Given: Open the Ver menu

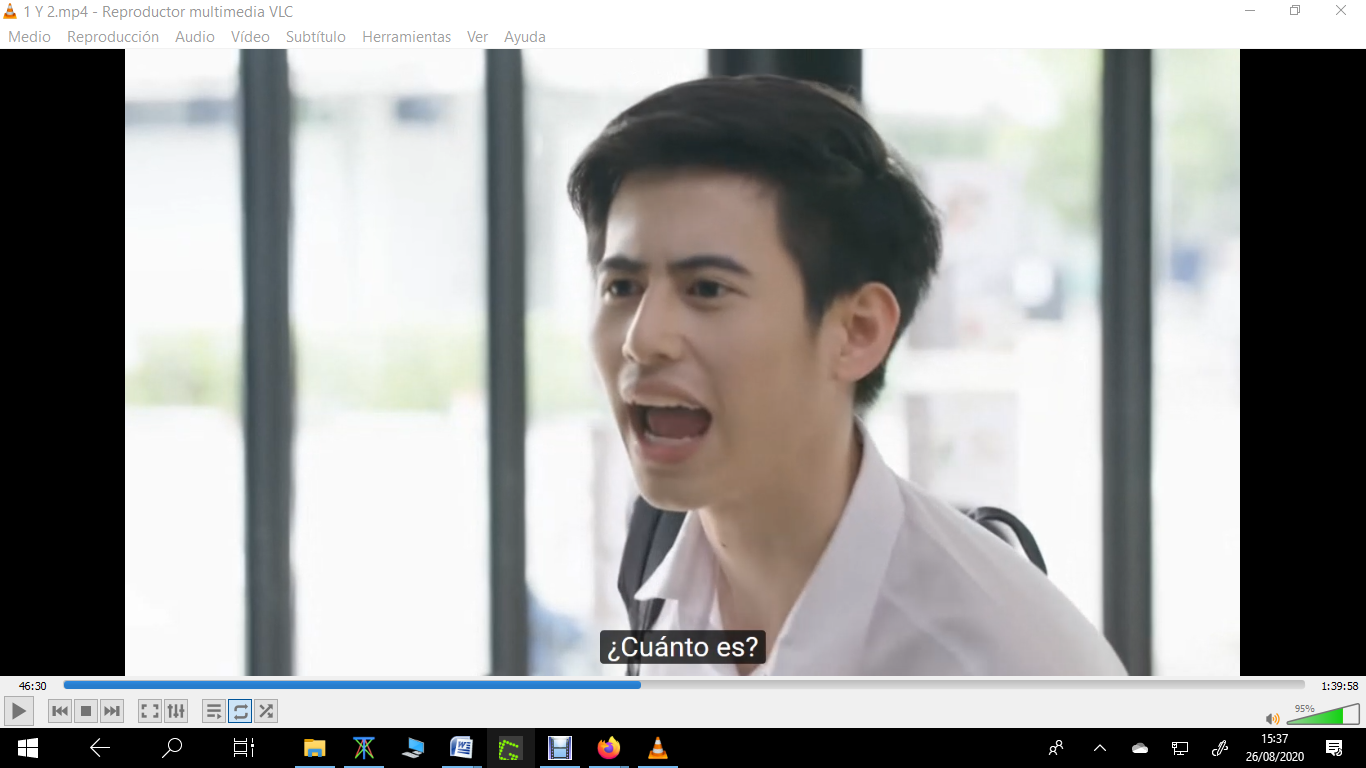Looking at the screenshot, I should (478, 37).
